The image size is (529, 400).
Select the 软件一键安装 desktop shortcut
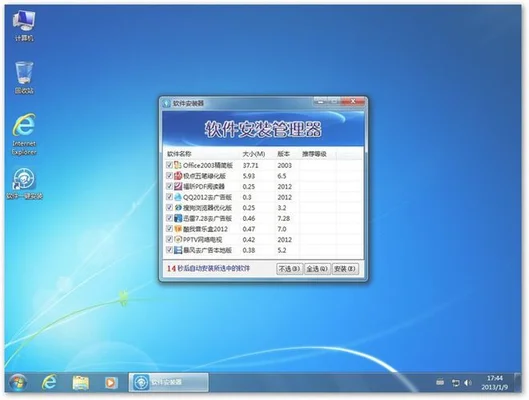(24, 183)
